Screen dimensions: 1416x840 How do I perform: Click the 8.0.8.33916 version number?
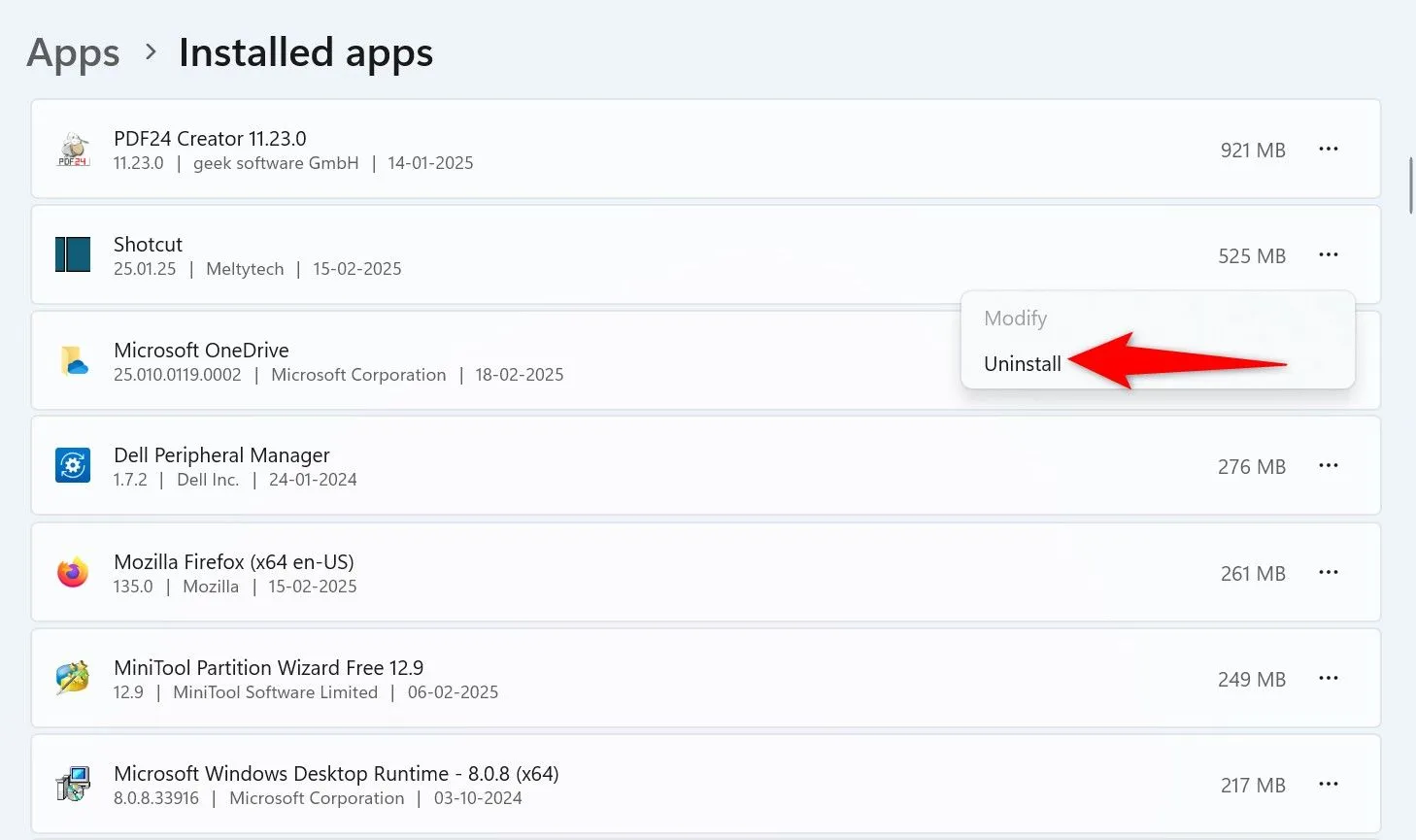[156, 798]
